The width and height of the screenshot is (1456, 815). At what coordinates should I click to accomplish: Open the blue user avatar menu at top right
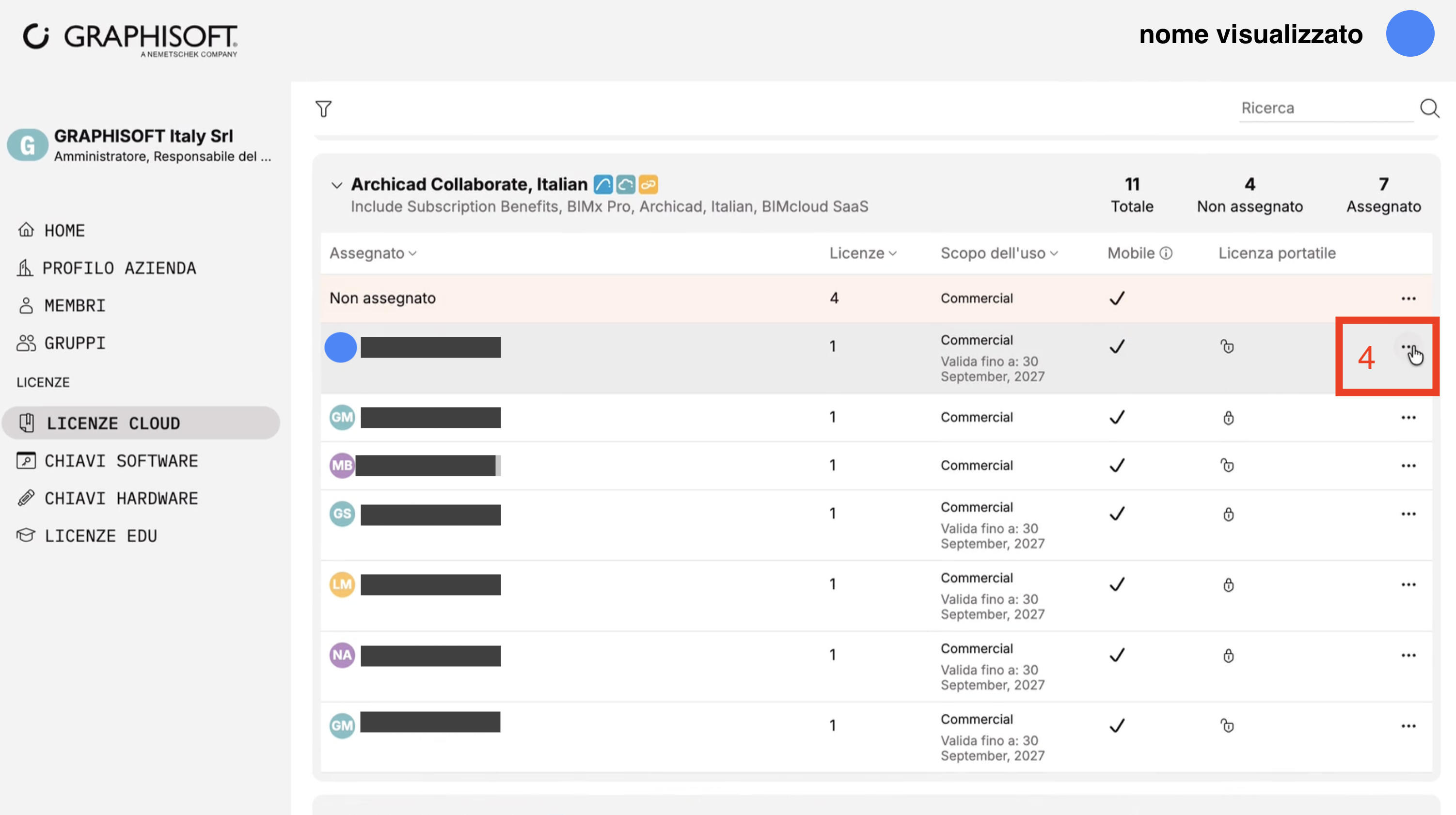click(1409, 33)
